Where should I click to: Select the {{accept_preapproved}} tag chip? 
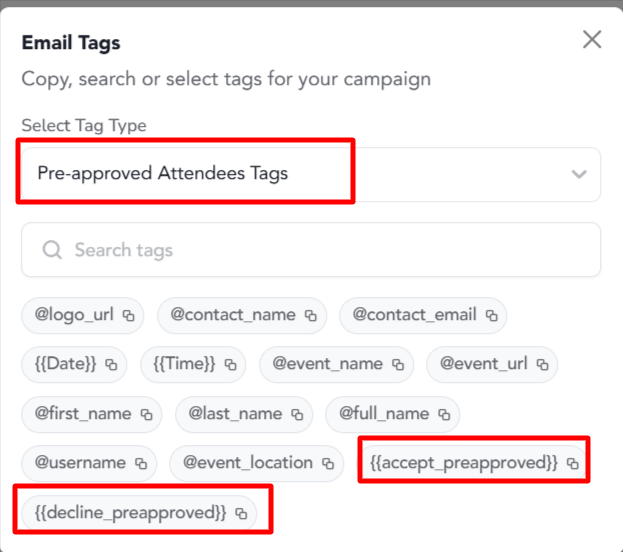[x=473, y=463]
